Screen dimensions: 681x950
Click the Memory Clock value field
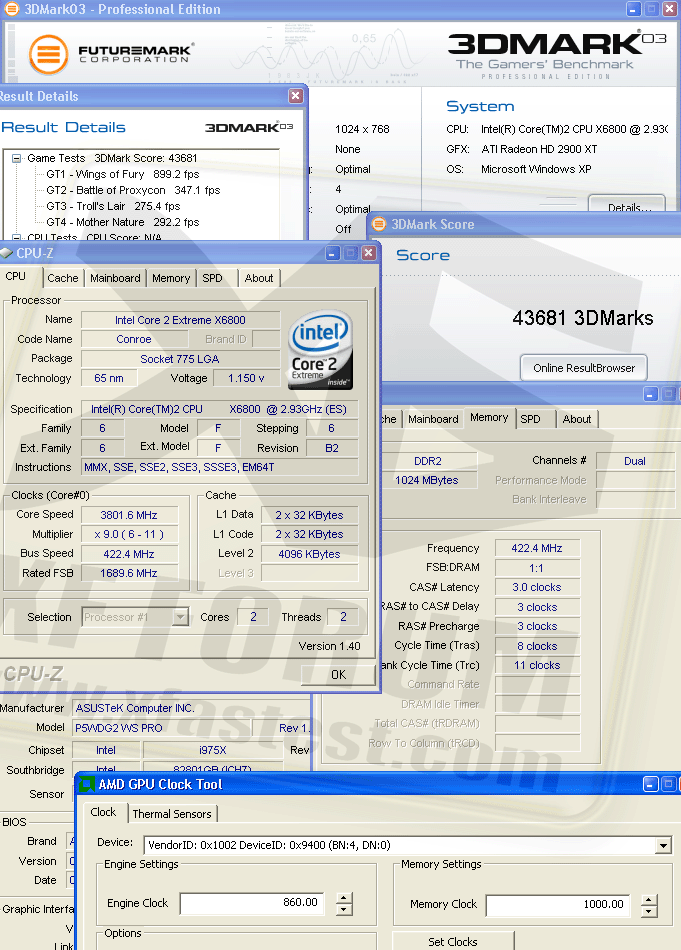[x=558, y=905]
